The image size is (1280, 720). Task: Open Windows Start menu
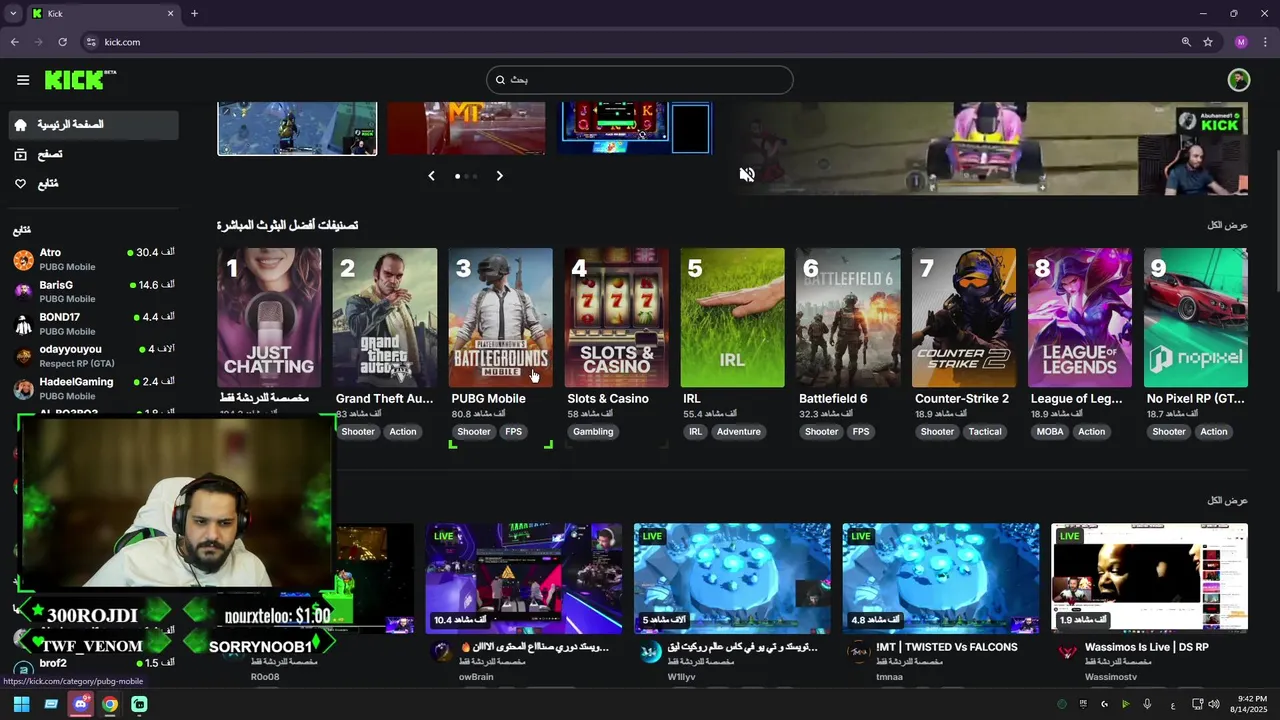tap(22, 704)
